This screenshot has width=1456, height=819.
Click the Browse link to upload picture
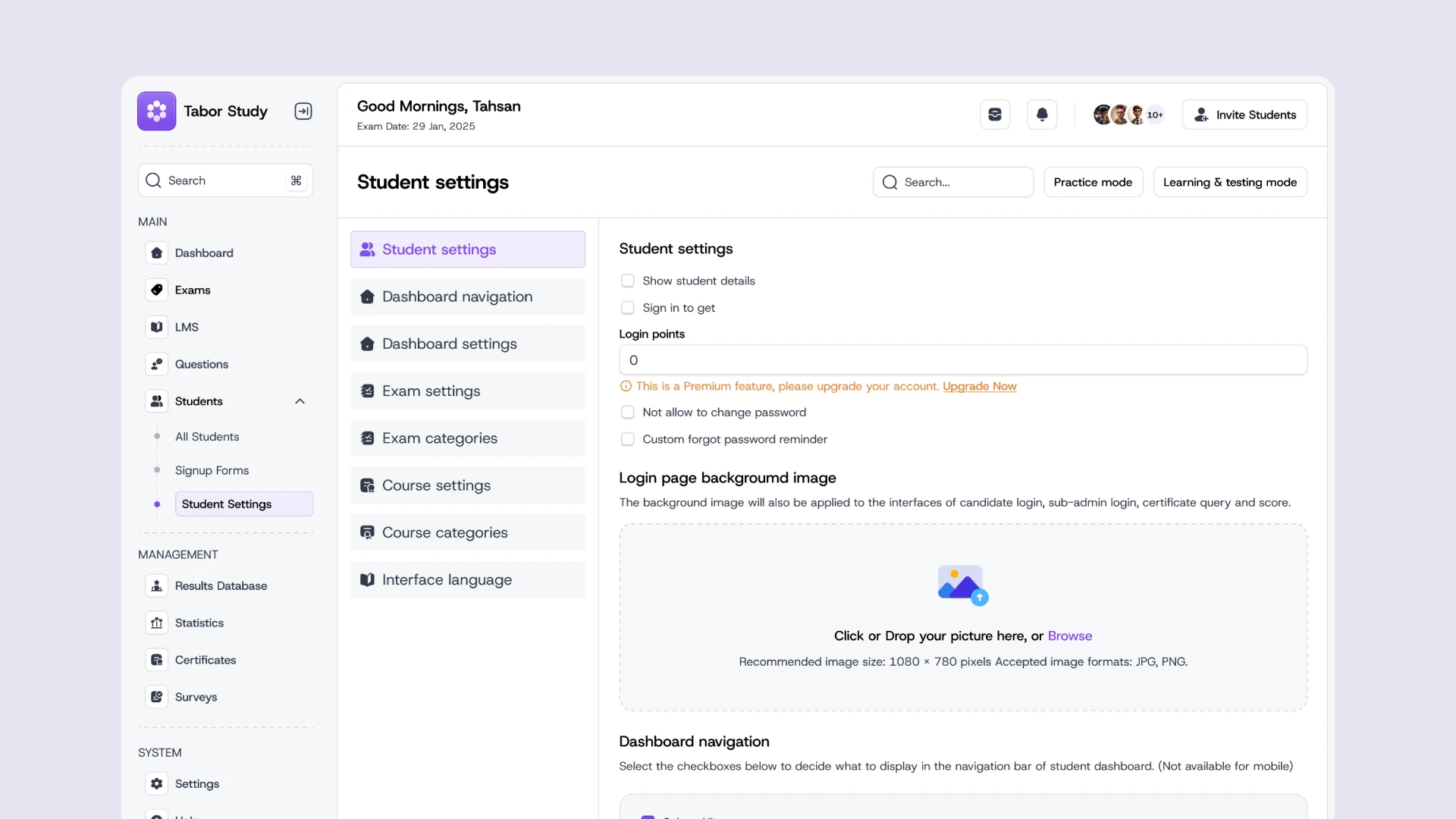pyautogui.click(x=1070, y=635)
